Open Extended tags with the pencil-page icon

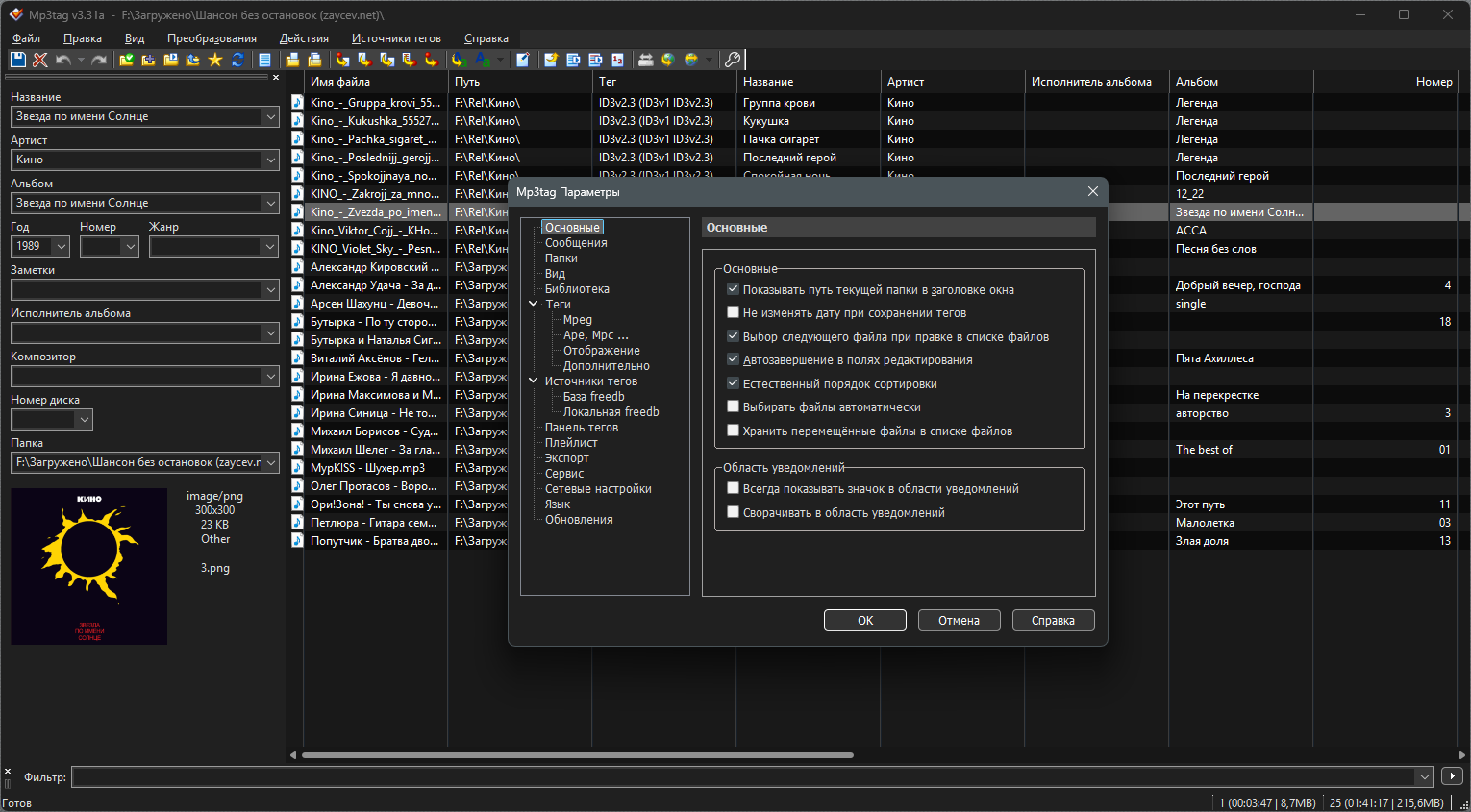523,60
